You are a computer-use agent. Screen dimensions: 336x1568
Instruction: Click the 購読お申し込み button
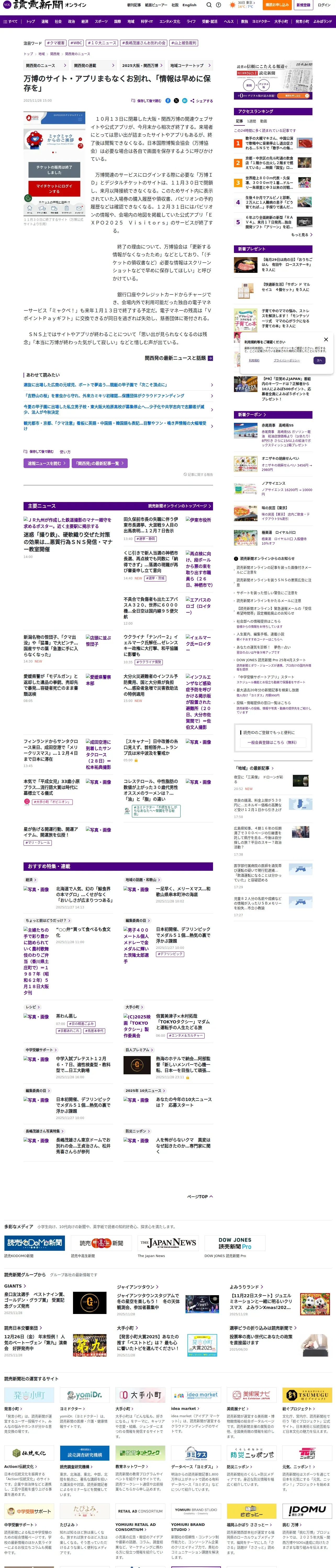(x=277, y=5)
